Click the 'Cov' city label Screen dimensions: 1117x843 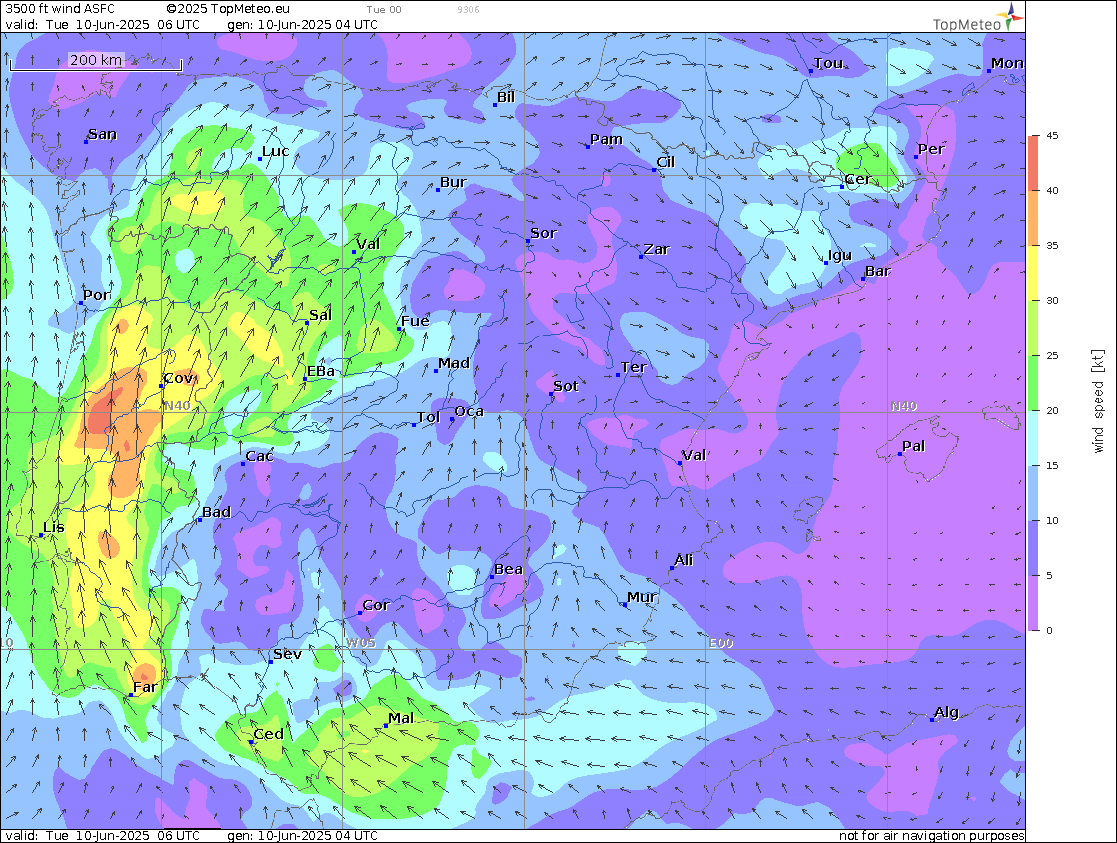[x=178, y=378]
